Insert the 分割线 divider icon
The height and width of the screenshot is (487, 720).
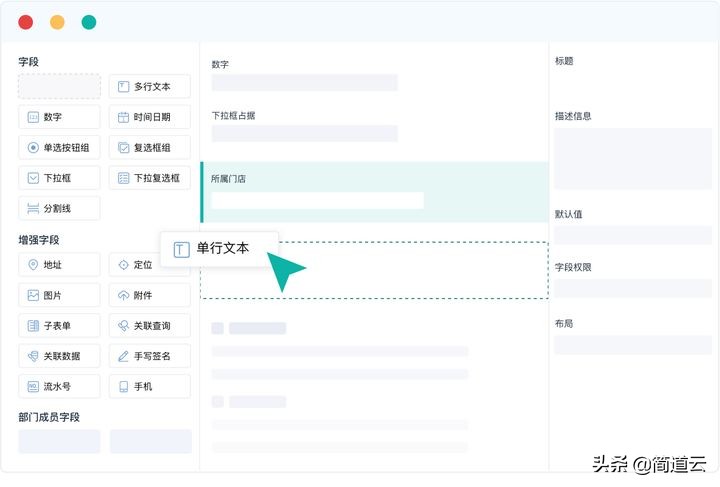pyautogui.click(x=33, y=208)
